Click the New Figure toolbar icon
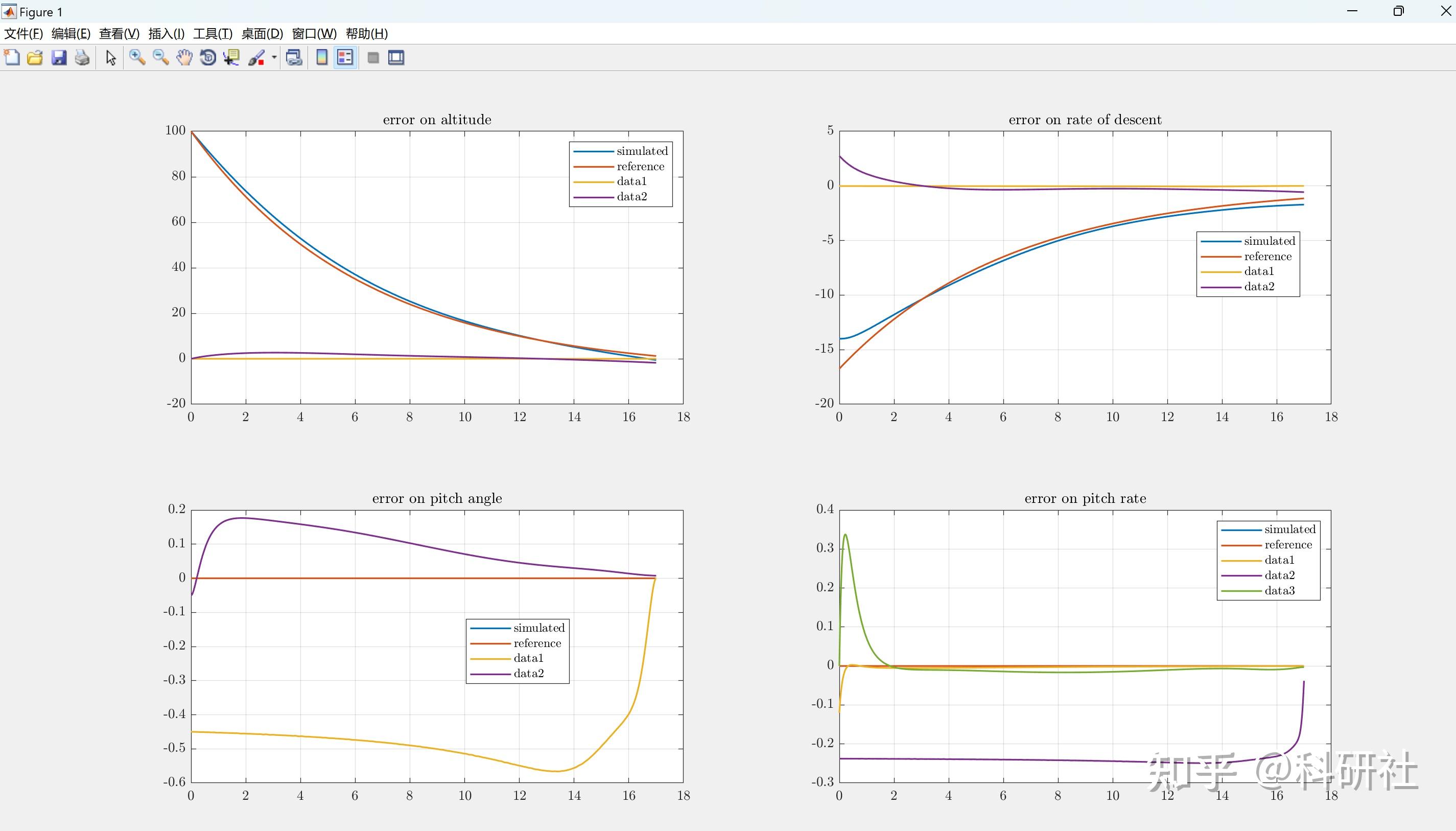The width and height of the screenshot is (1456, 831). tap(12, 58)
